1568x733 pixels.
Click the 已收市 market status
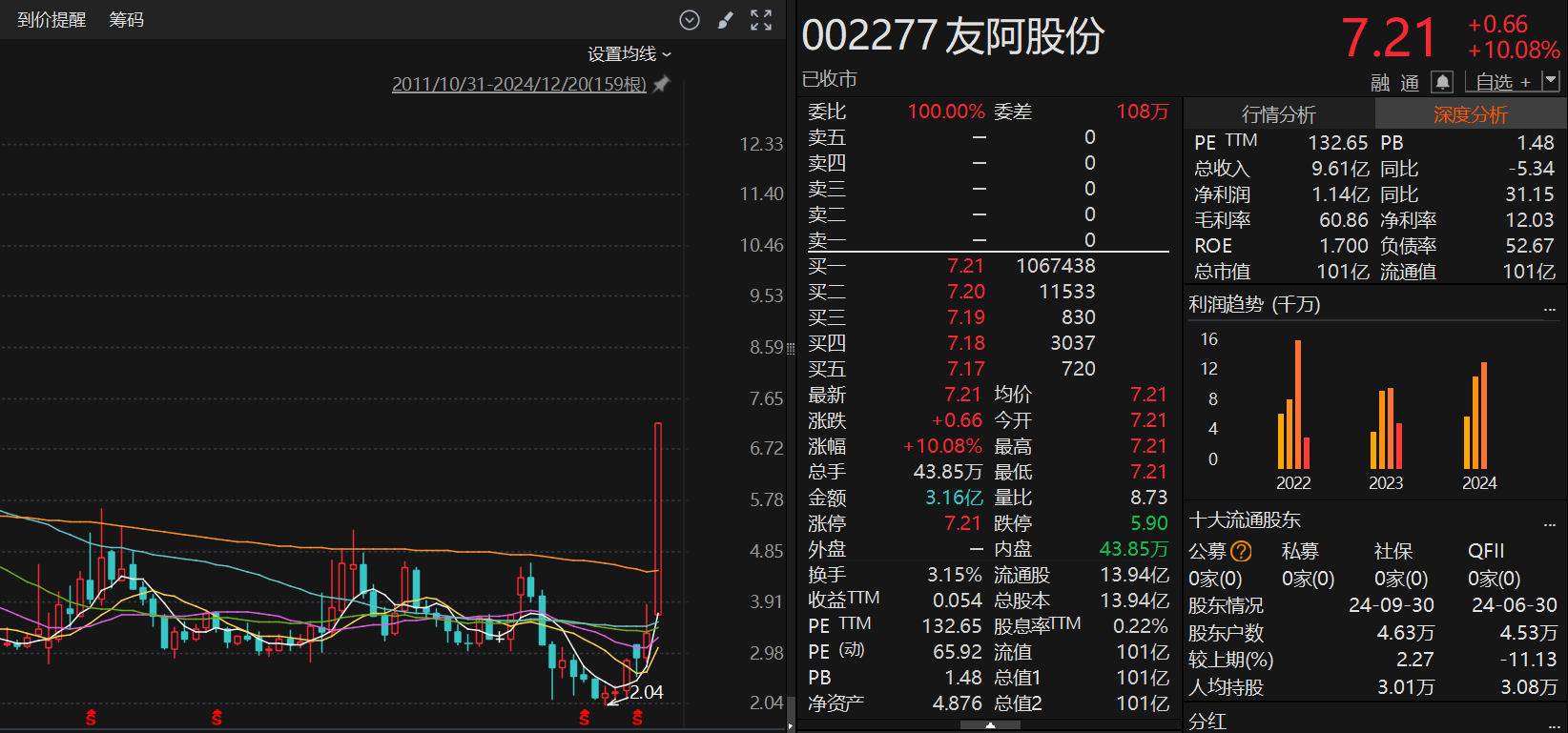(x=830, y=79)
